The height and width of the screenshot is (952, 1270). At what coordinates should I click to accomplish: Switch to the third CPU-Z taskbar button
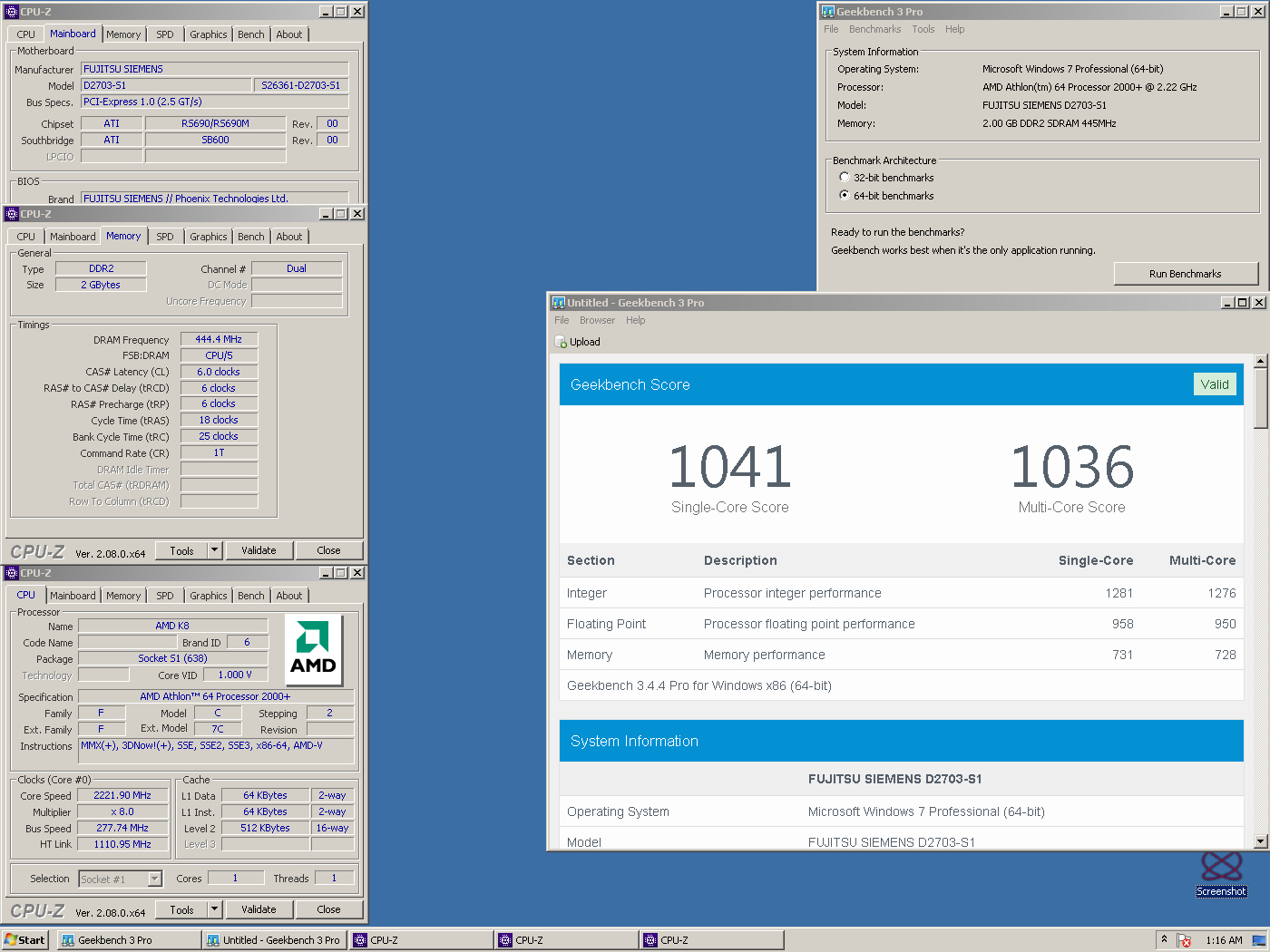[x=711, y=940]
